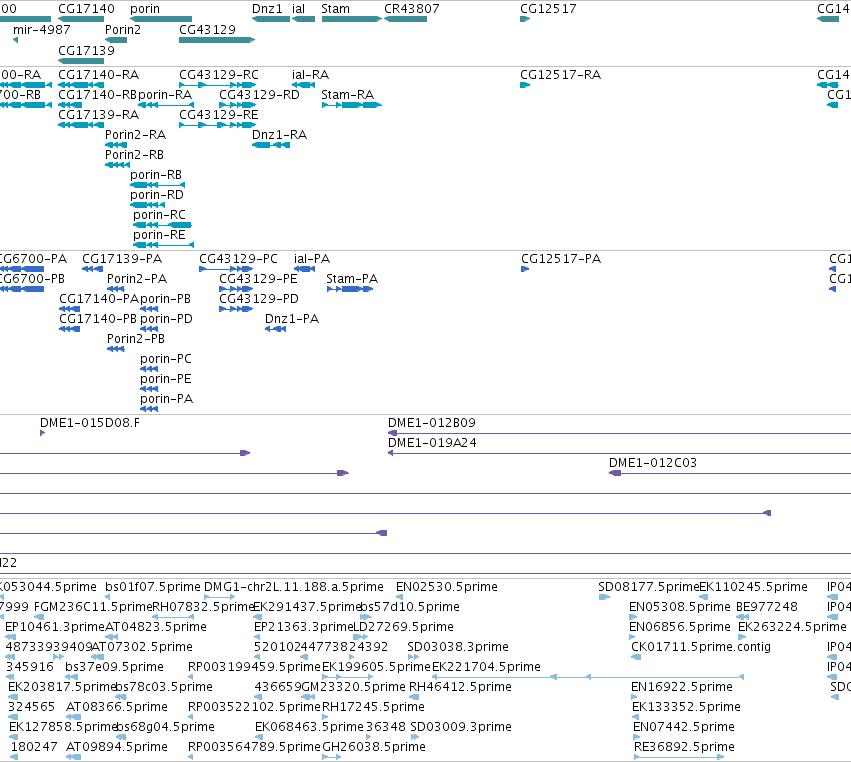Click the GH26038.5prime EST feature
Viewport: 851px width, 762px height.
(x=332, y=757)
